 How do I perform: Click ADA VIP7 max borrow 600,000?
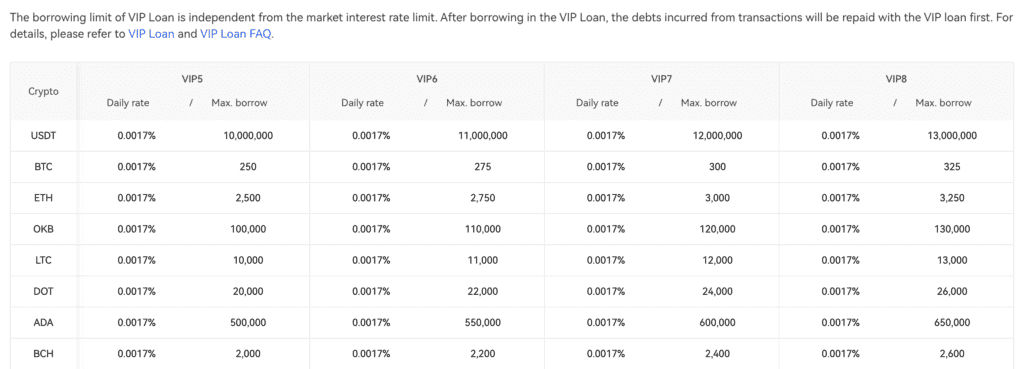pos(717,323)
